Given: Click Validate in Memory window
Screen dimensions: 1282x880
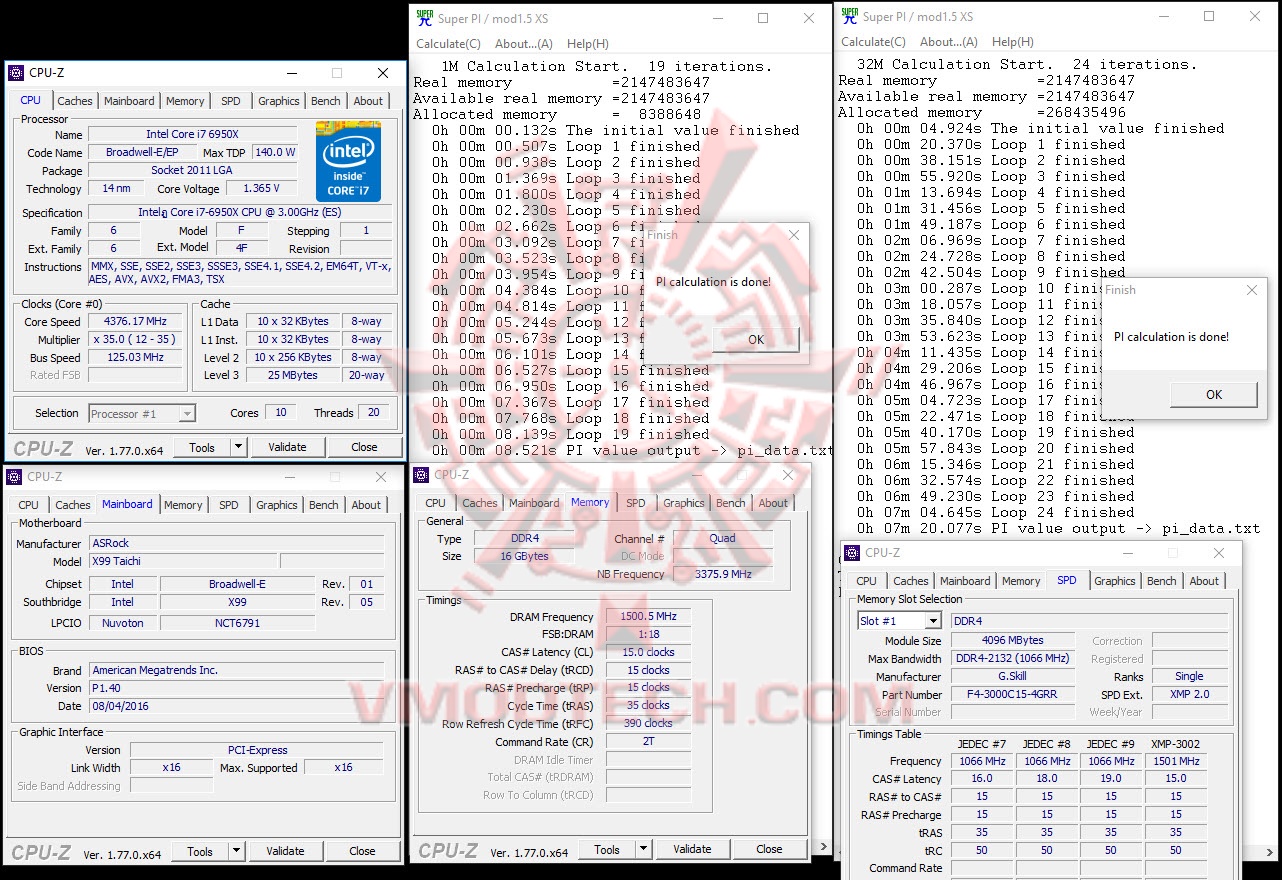Looking at the screenshot, I should point(692,849).
